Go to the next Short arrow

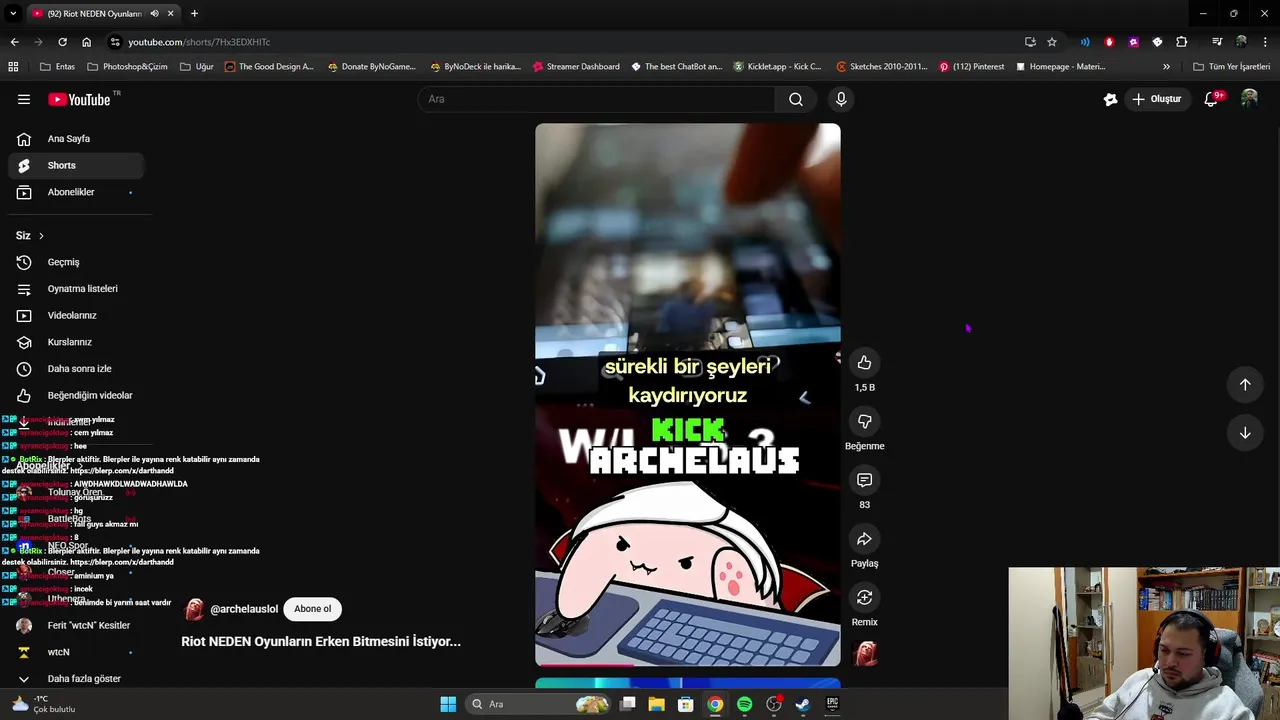pyautogui.click(x=1245, y=433)
